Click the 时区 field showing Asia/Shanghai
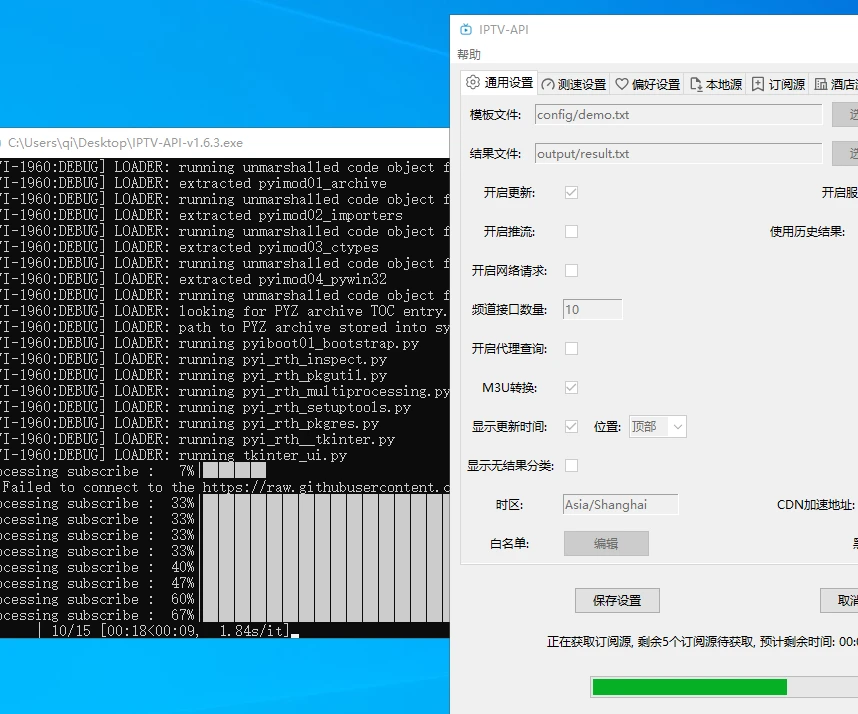The height and width of the screenshot is (714, 858). click(620, 505)
